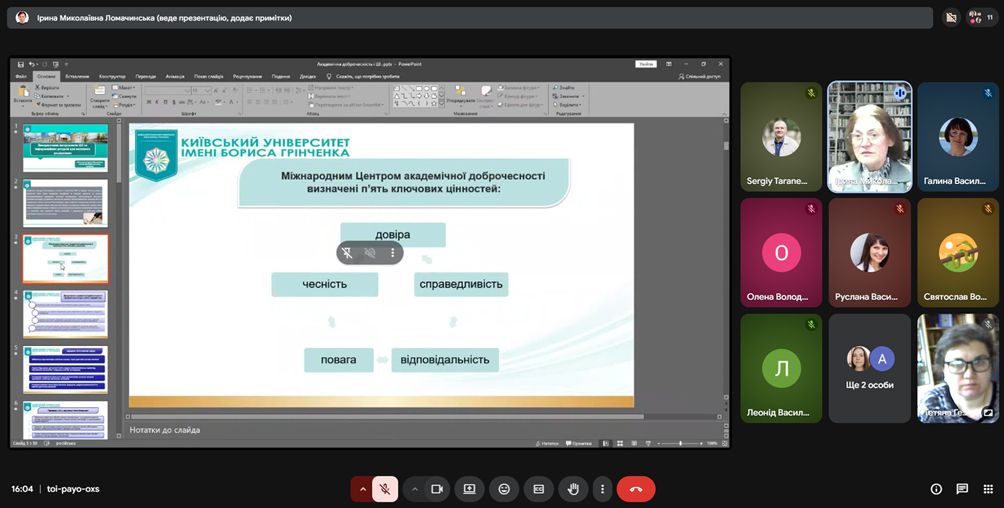Toggle the camera on or off
The image size is (1004, 508).
(x=436, y=489)
